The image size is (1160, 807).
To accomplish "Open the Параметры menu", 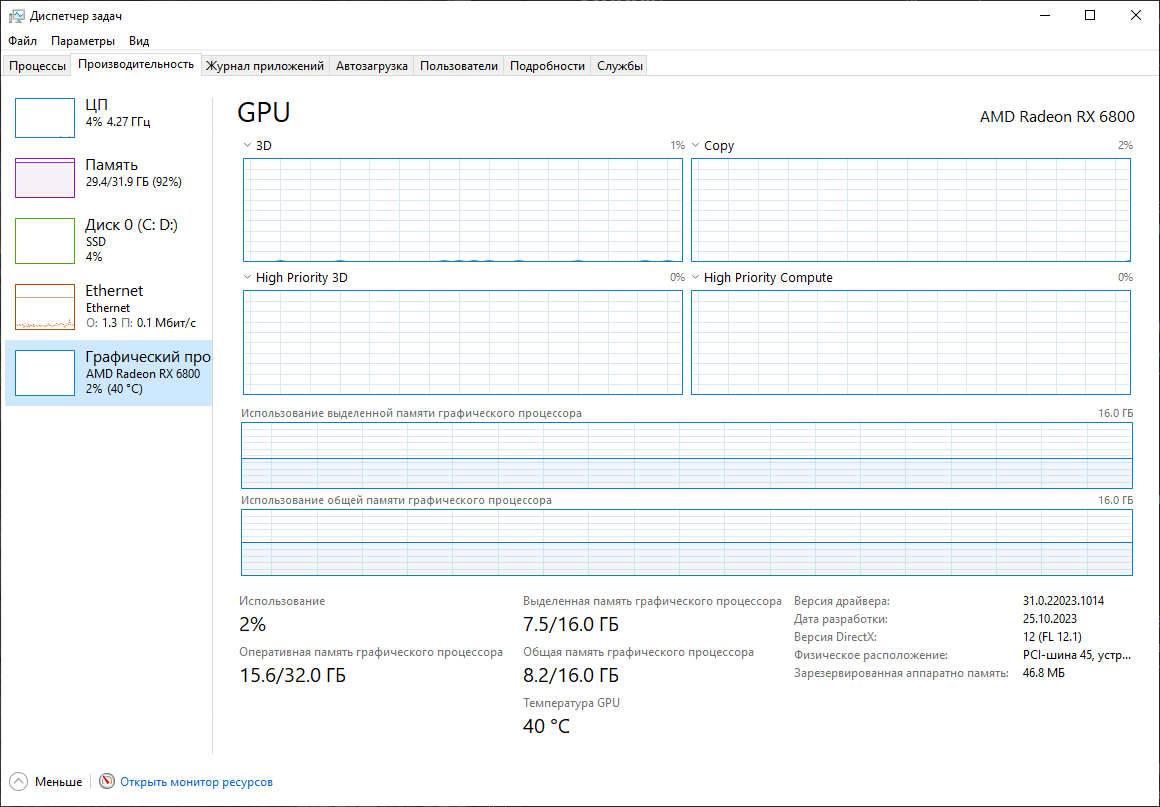I will (83, 41).
